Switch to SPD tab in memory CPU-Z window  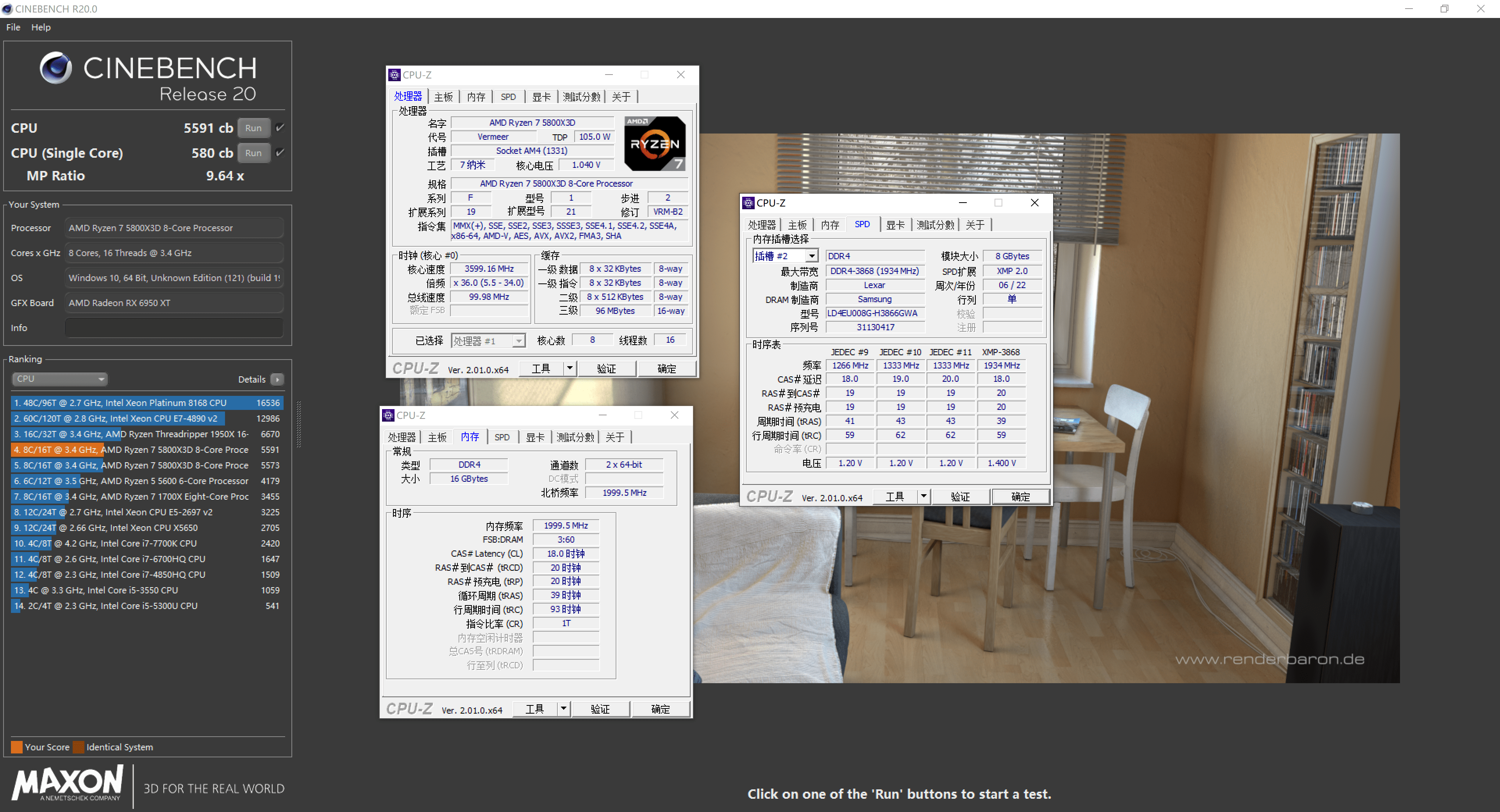[502, 437]
